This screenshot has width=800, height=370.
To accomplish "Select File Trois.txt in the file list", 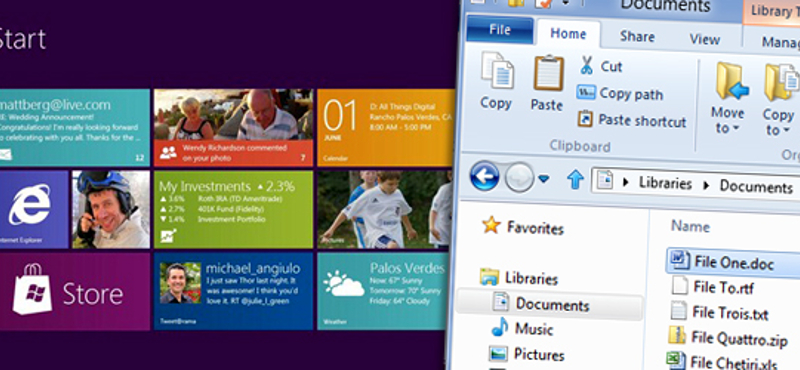I will coord(730,312).
